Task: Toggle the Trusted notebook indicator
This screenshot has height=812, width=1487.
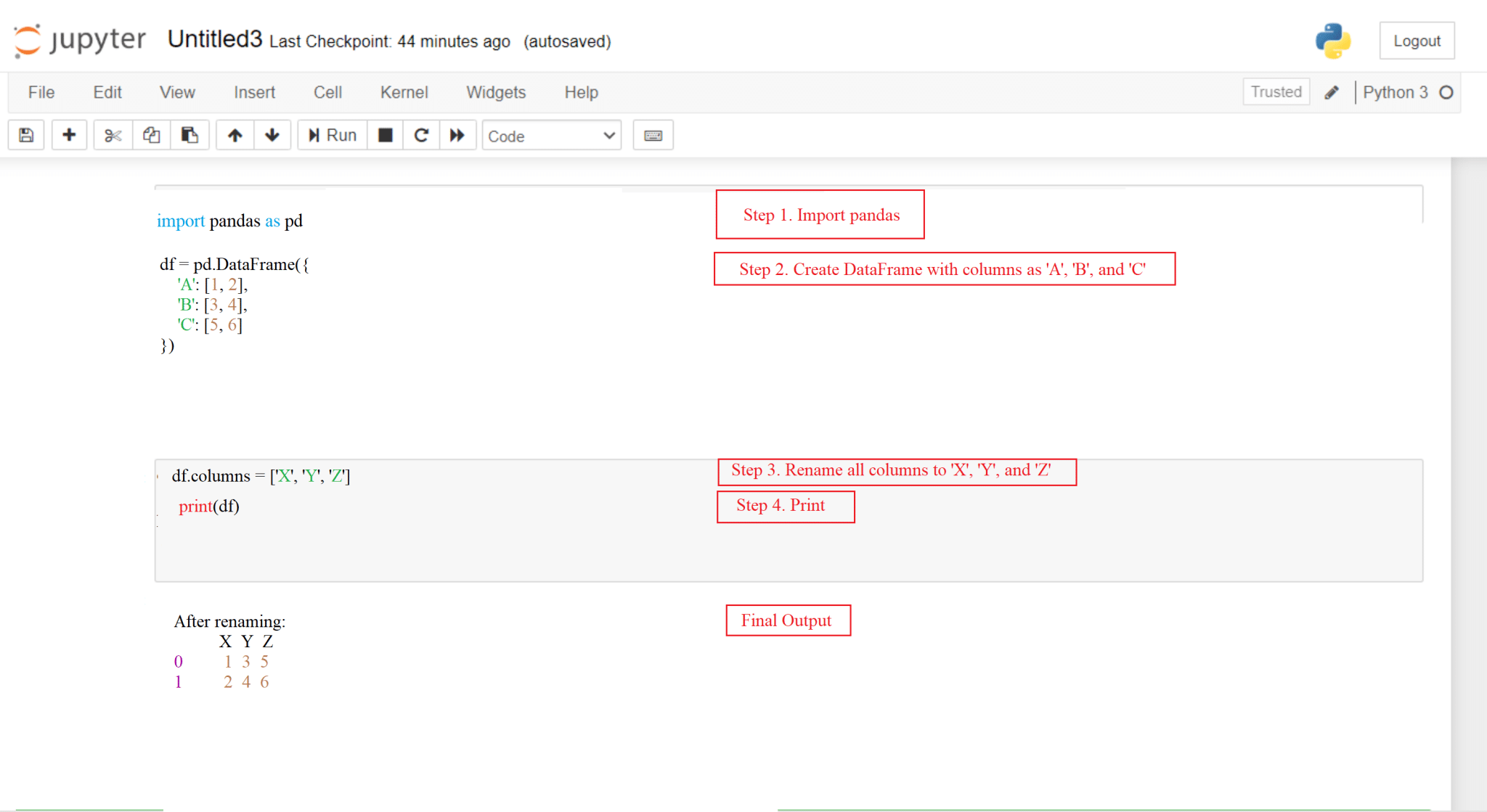Action: (x=1276, y=92)
